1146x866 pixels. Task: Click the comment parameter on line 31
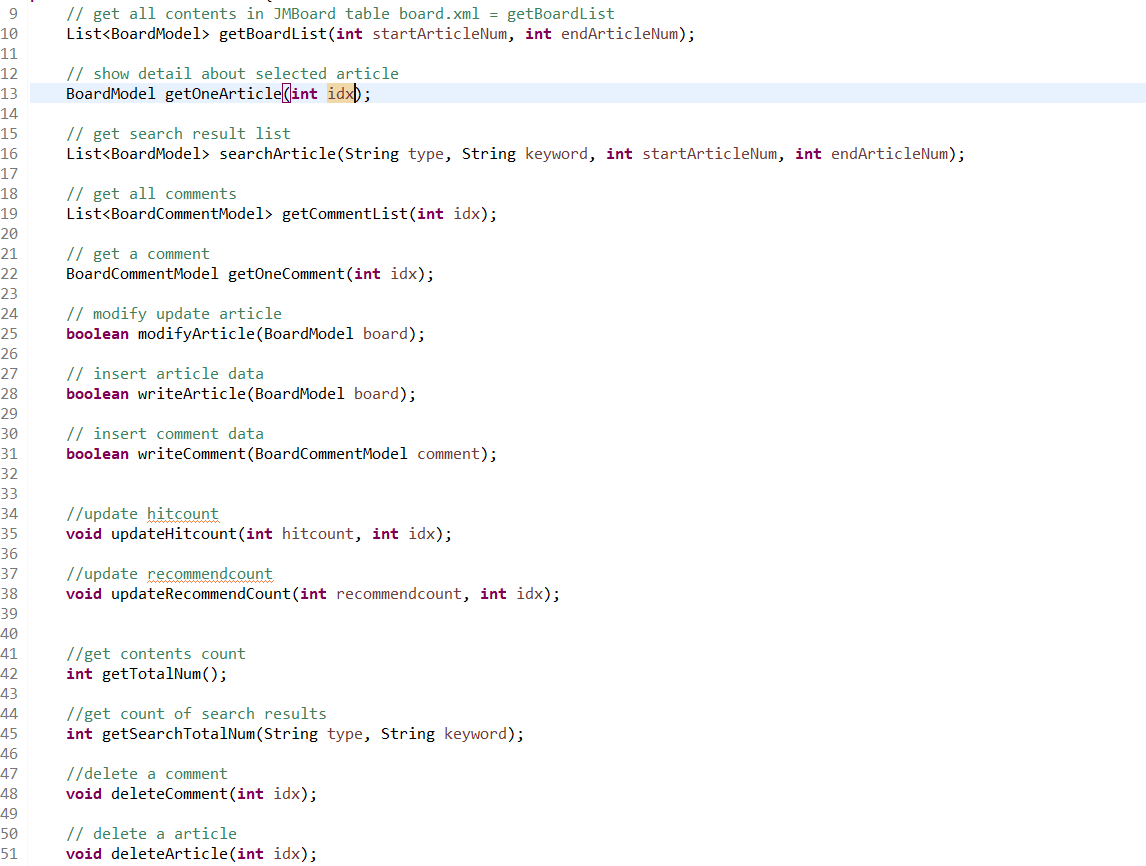(448, 454)
